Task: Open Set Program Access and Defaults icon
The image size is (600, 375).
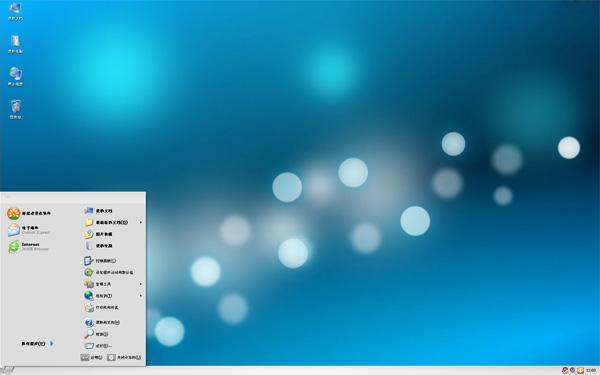Action: pos(89,272)
